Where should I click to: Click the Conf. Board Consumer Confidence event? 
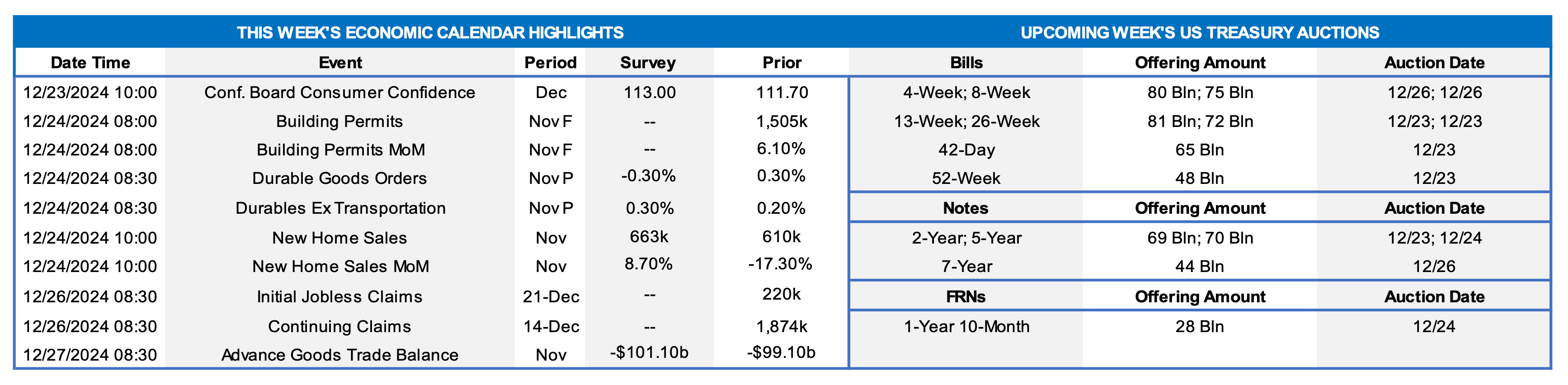(339, 93)
